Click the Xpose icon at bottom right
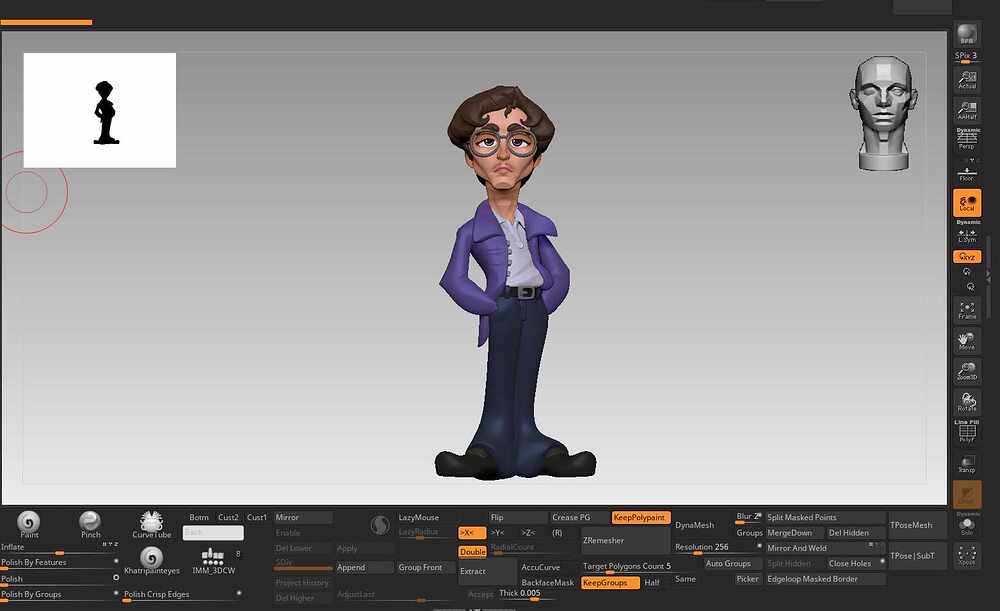The width and height of the screenshot is (1000, 611). (x=967, y=556)
